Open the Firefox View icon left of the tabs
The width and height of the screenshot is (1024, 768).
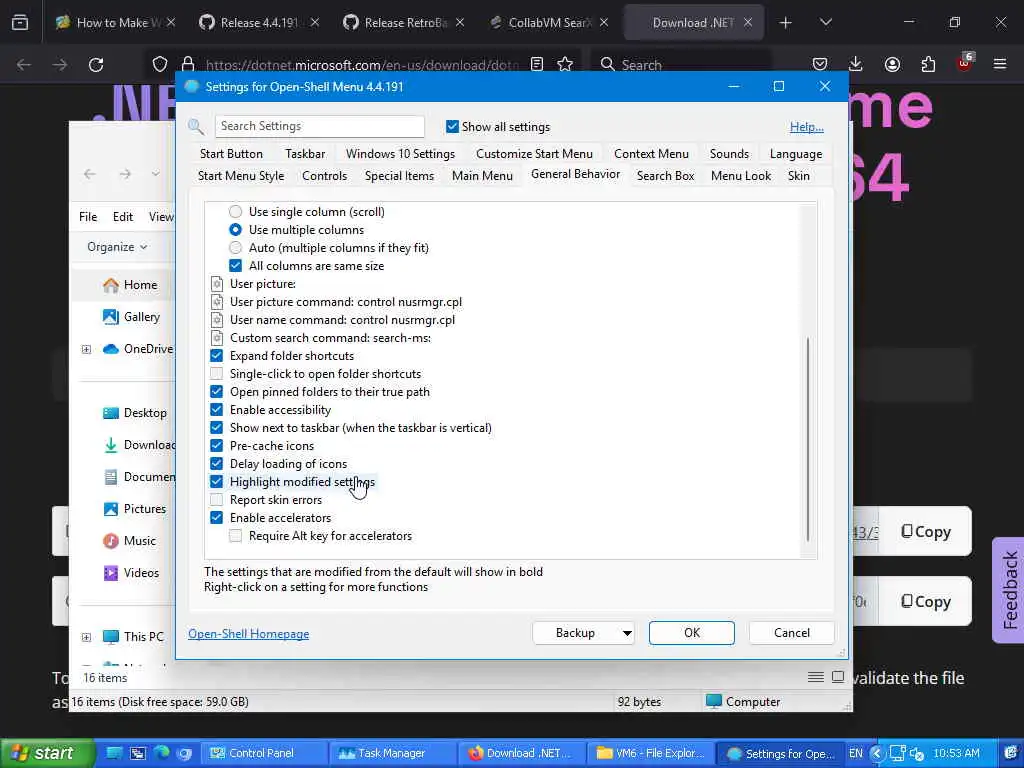point(20,22)
